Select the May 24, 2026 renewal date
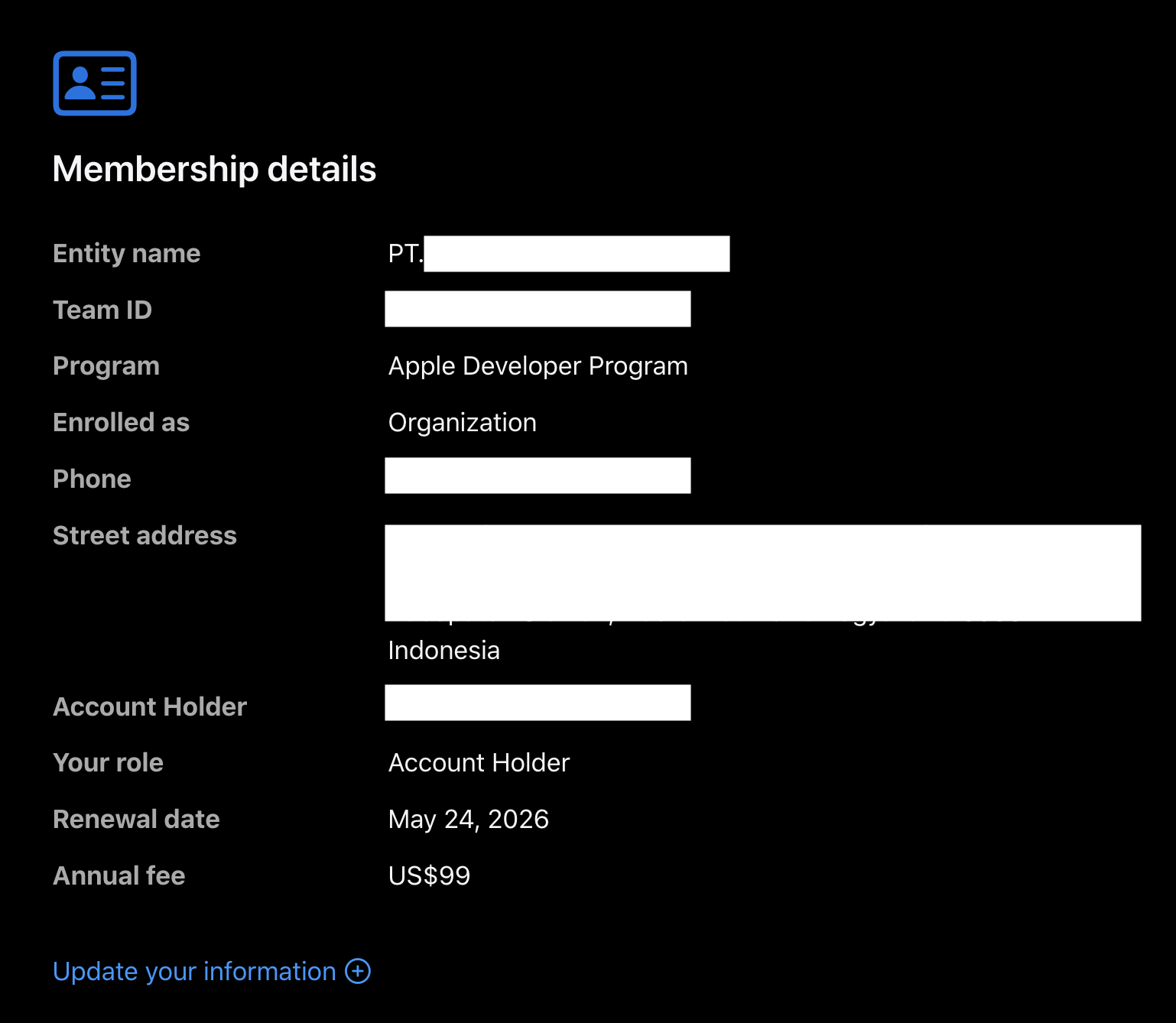Image resolution: width=1176 pixels, height=1023 pixels. (x=468, y=819)
